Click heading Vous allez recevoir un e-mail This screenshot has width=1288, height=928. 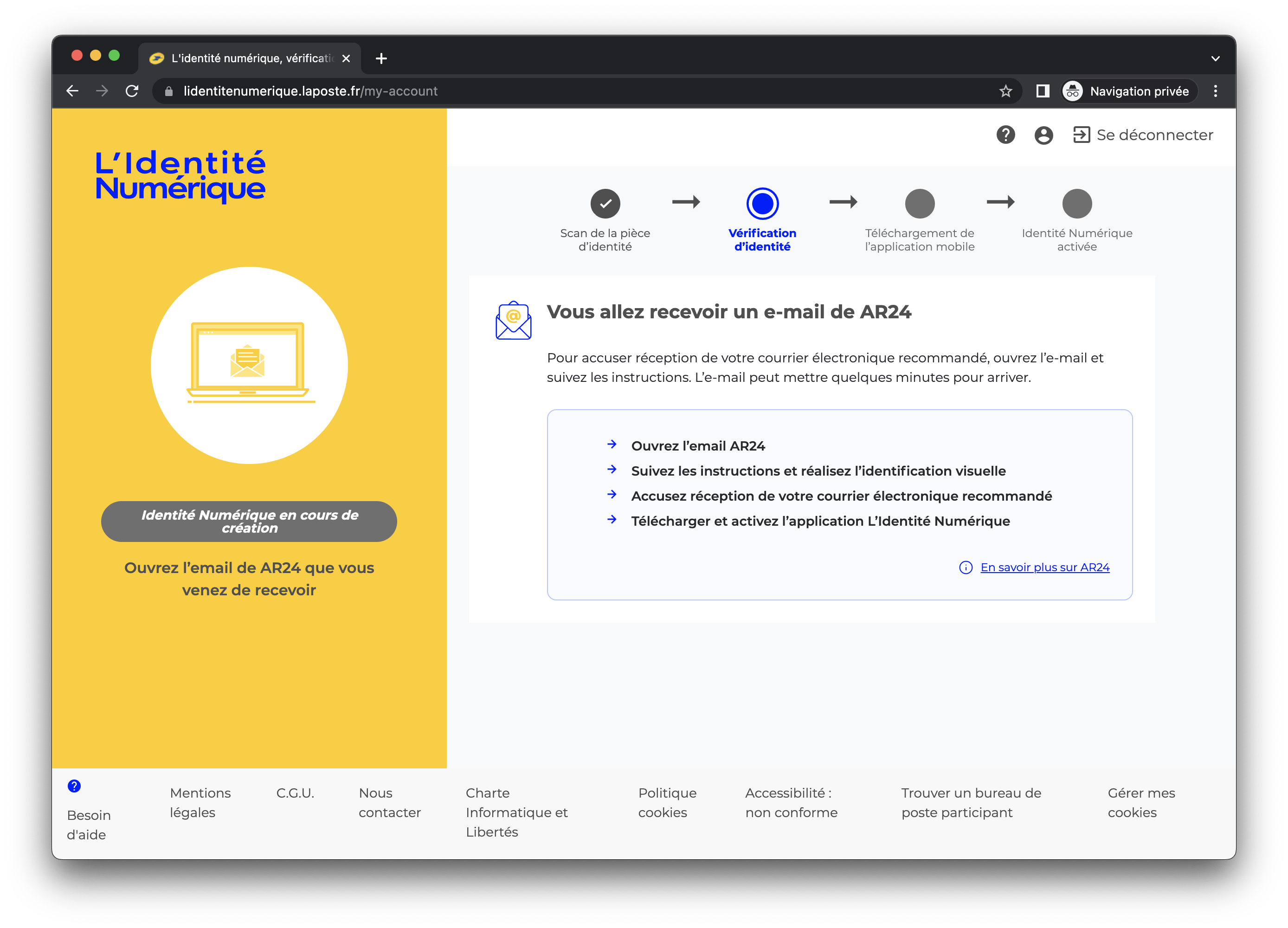[728, 312]
